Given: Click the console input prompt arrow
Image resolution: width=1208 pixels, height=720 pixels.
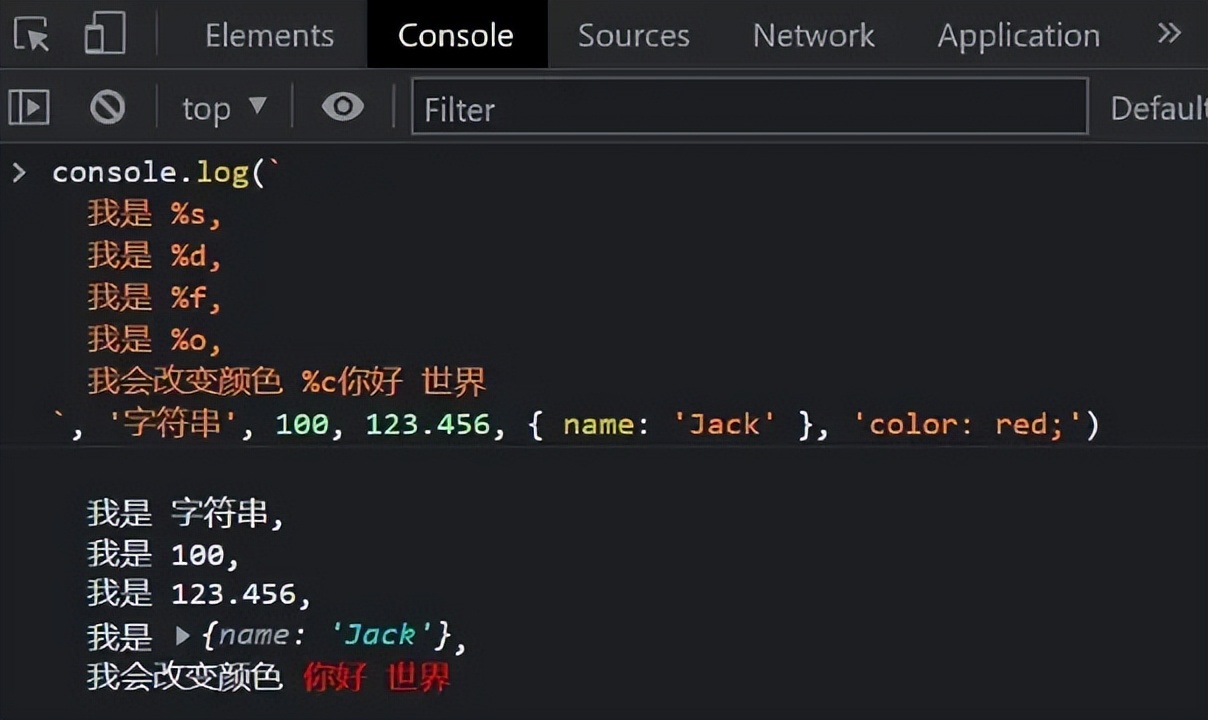Looking at the screenshot, I should (x=19, y=172).
